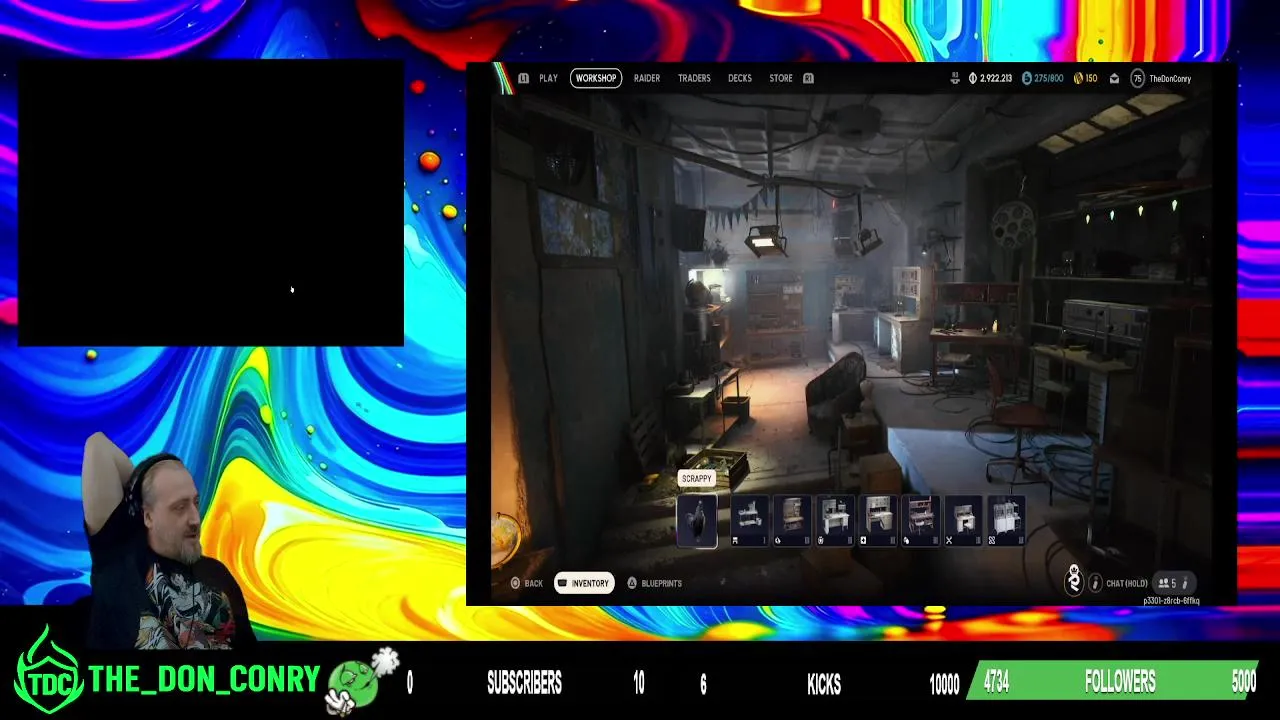The width and height of the screenshot is (1280, 720).
Task: Select the sixth station tile, left of crossed-tools tile
Action: 921,520
